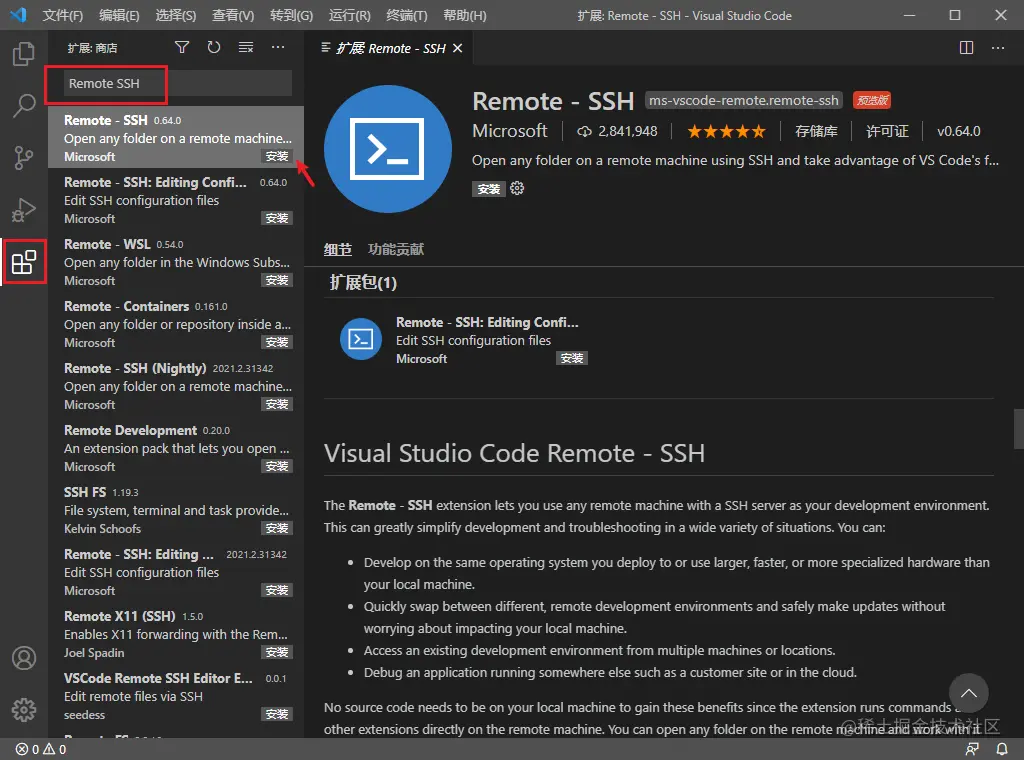
Task: Split the editor to the right
Action: pos(967,48)
